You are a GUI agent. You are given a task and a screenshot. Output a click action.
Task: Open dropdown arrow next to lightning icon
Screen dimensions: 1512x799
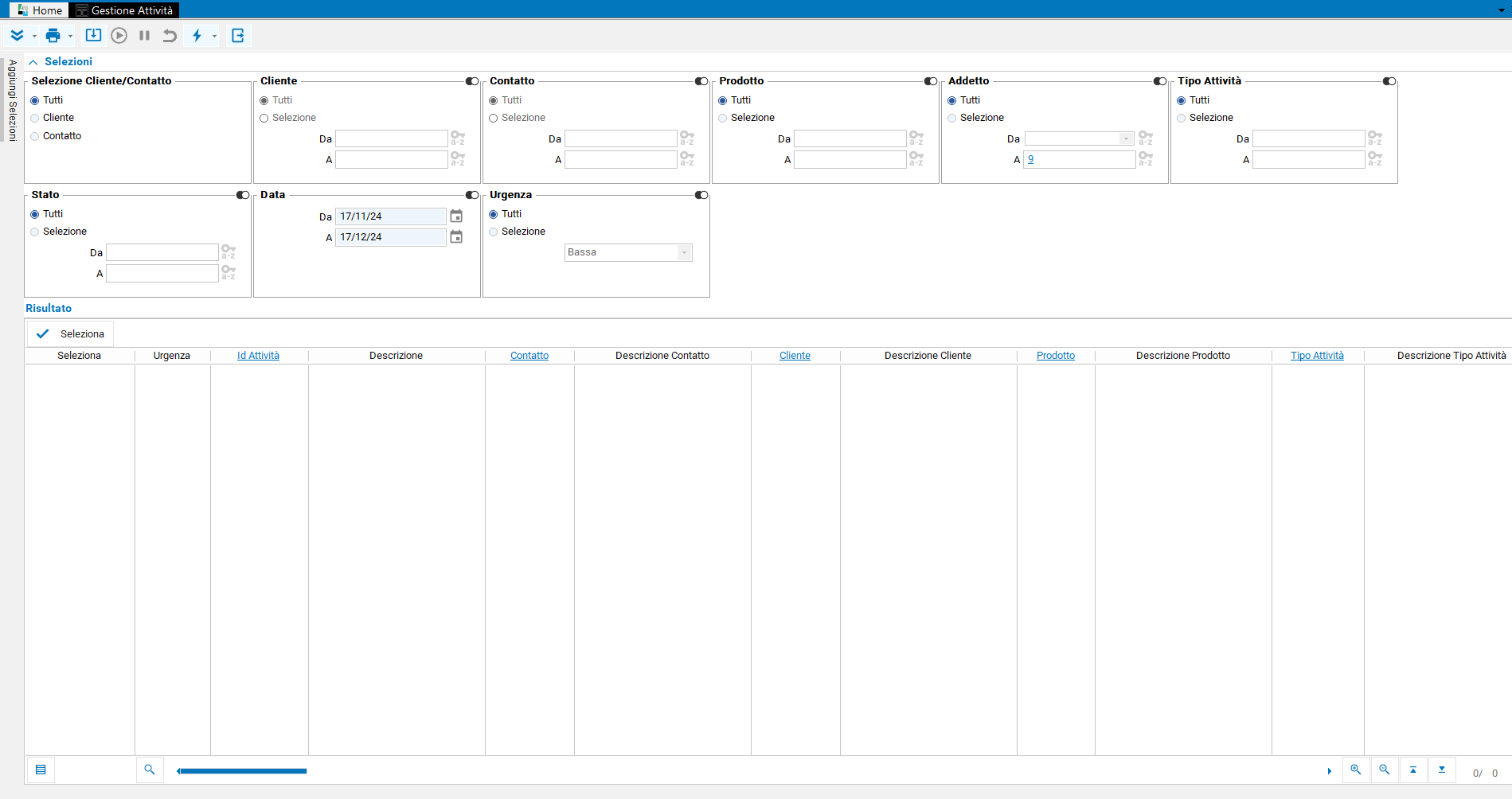pos(214,36)
